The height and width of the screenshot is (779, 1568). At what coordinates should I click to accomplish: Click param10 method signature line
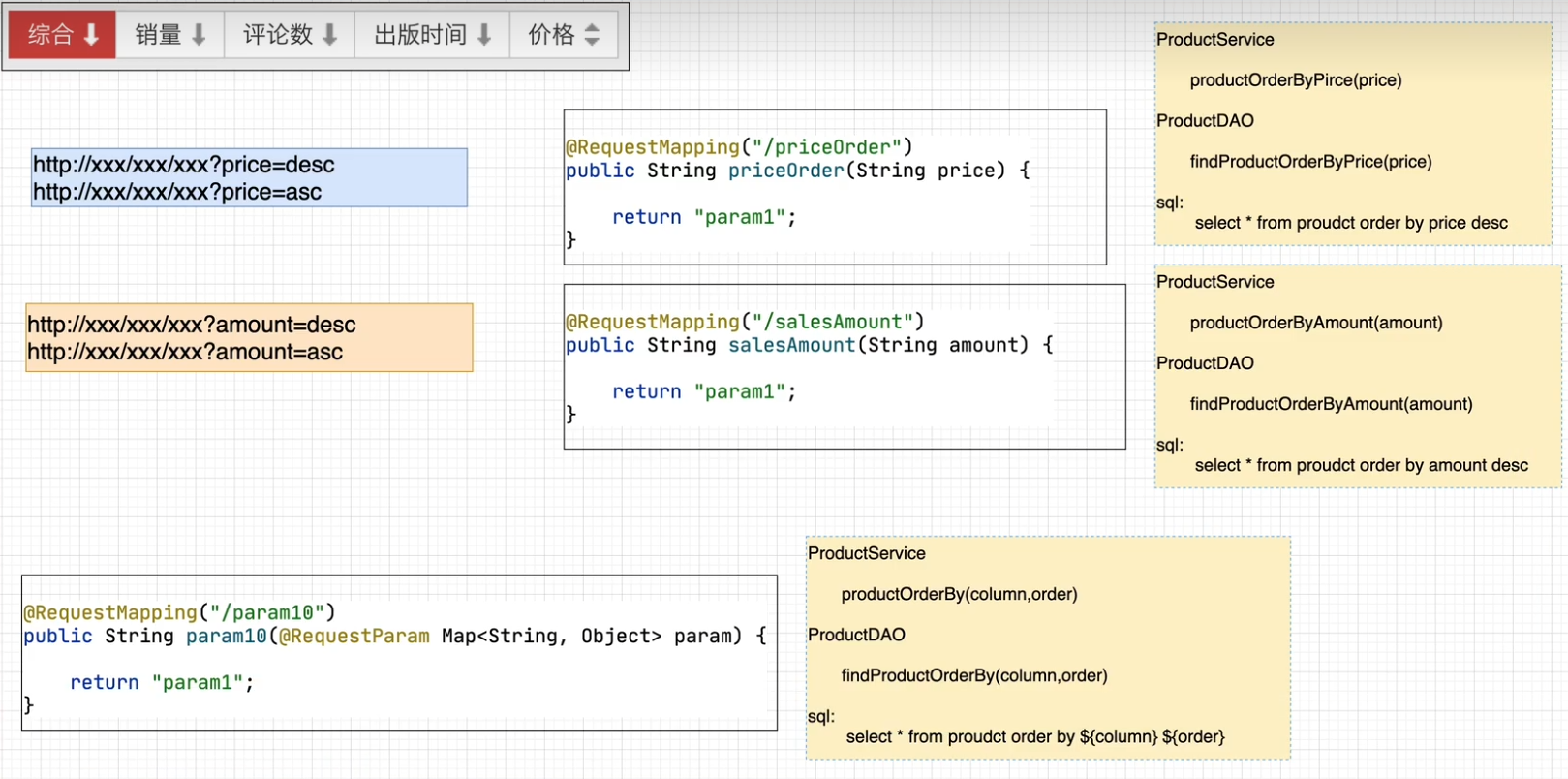click(x=395, y=636)
